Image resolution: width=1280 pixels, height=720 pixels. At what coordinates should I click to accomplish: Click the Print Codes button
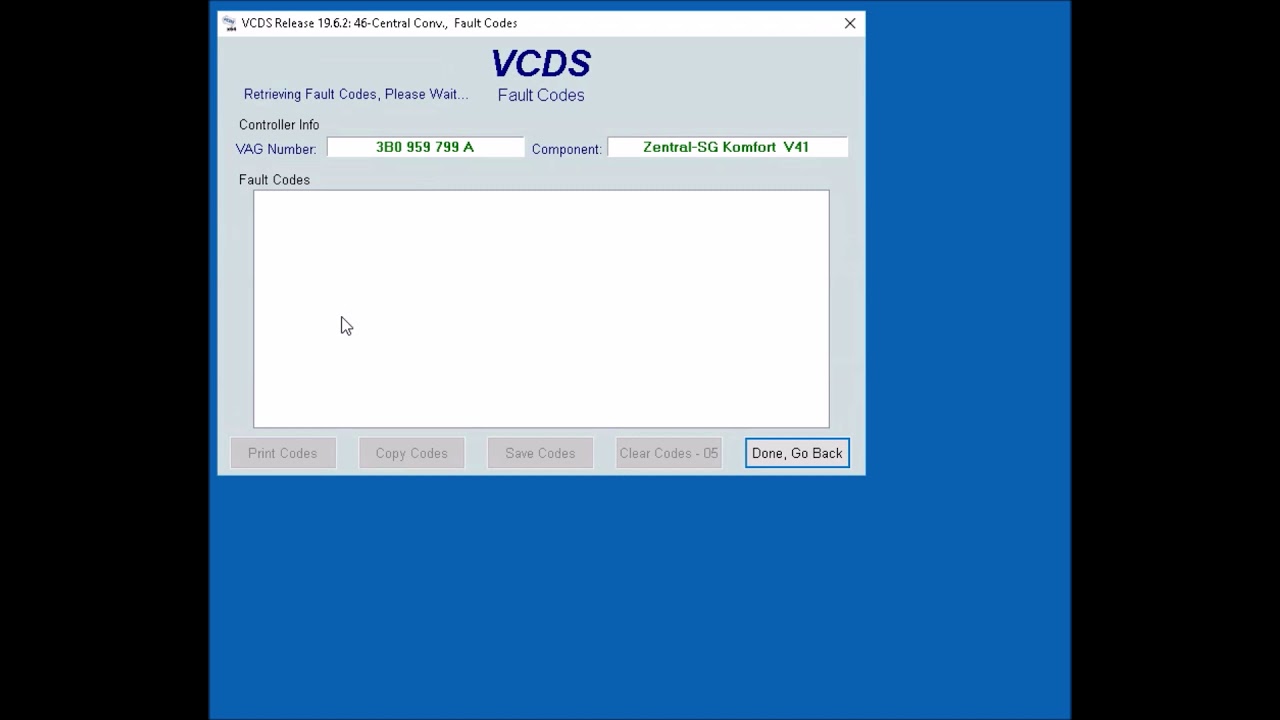(x=283, y=453)
